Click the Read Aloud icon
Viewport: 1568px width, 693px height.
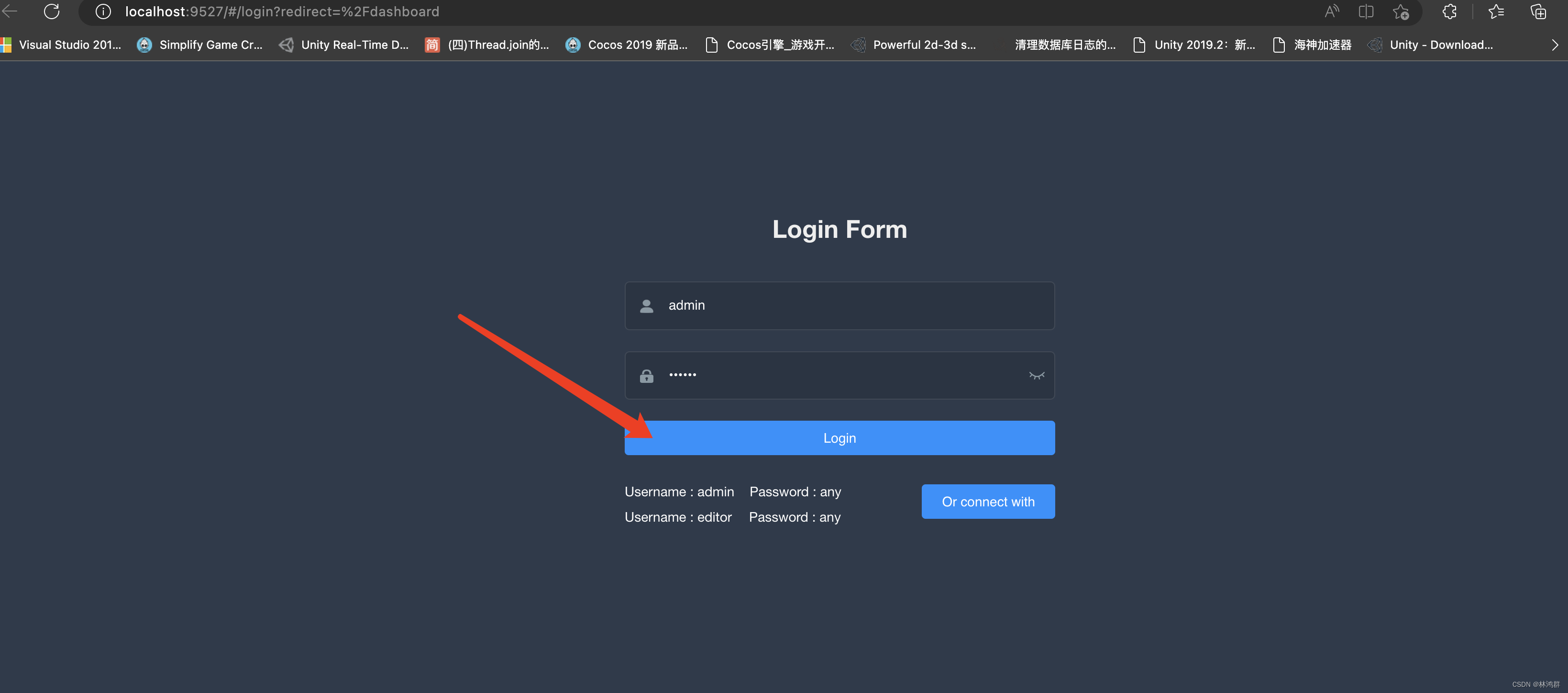tap(1331, 11)
